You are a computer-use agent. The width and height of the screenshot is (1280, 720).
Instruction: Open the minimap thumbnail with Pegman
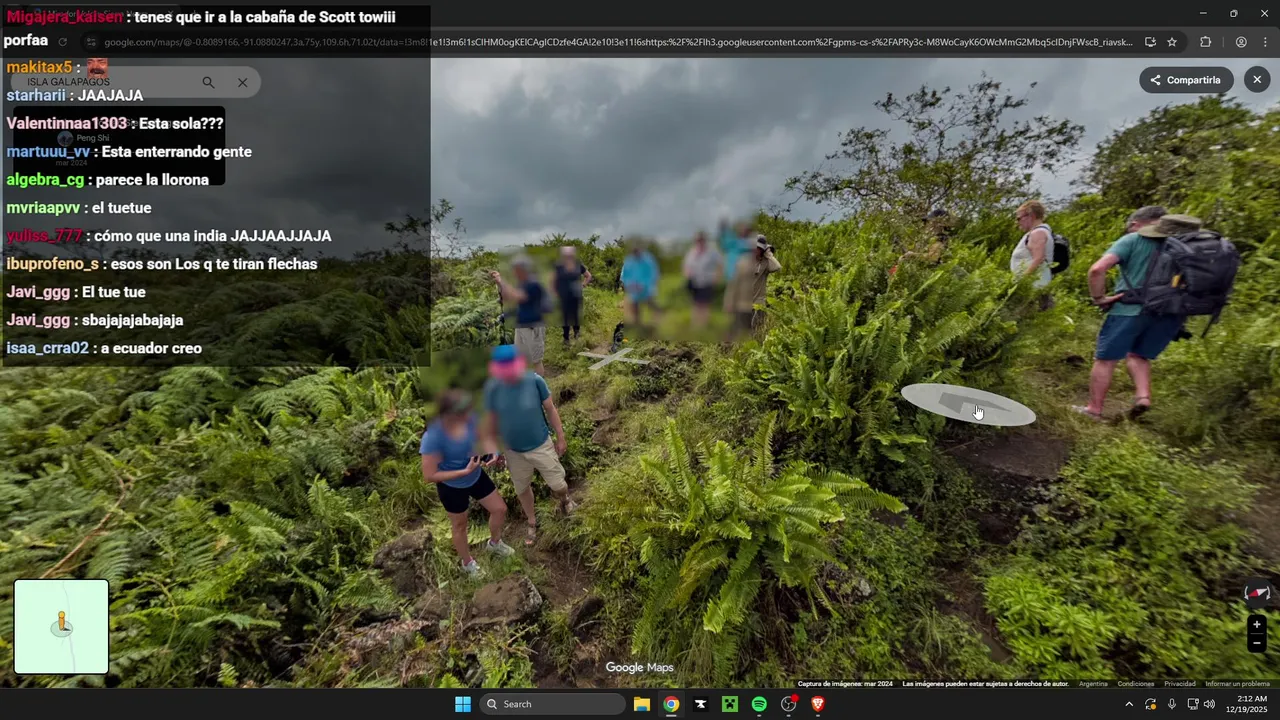[61, 627]
